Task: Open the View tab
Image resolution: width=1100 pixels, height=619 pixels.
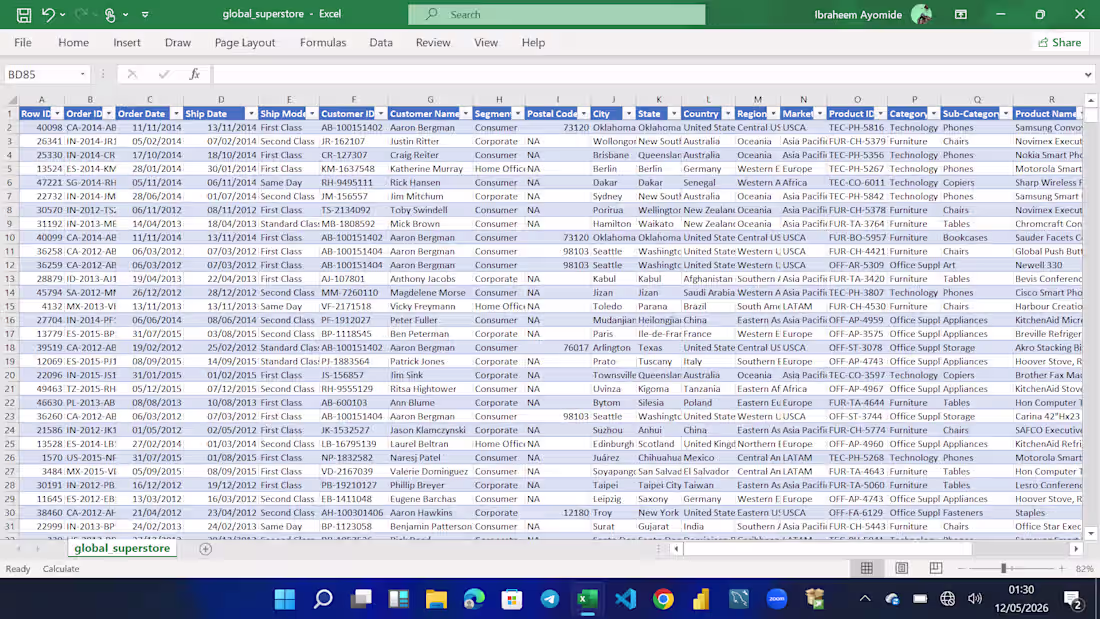Action: click(x=485, y=42)
